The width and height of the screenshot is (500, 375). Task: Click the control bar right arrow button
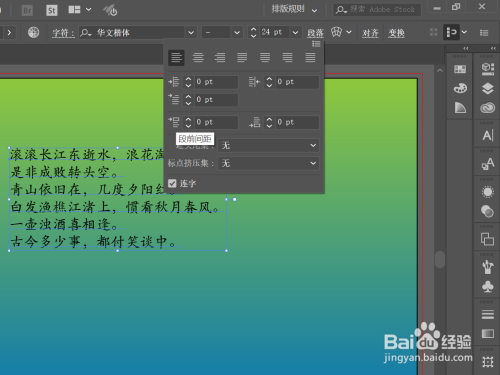click(9, 33)
